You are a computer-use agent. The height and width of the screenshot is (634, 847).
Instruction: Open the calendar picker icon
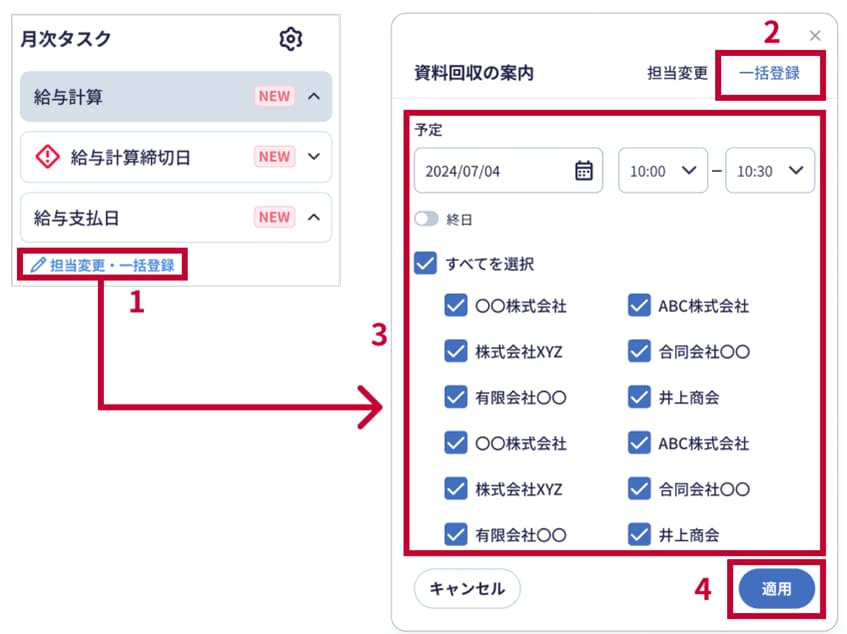[583, 171]
